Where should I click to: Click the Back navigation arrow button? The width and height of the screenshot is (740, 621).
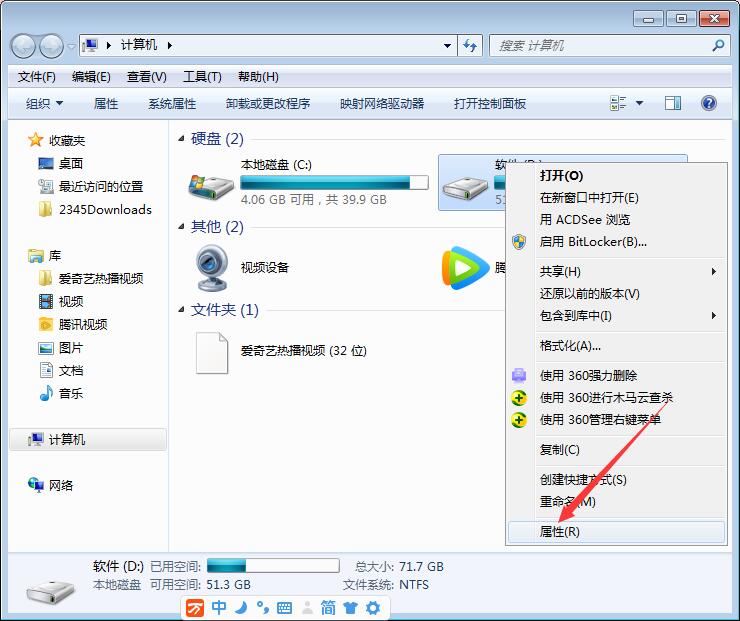(x=23, y=46)
